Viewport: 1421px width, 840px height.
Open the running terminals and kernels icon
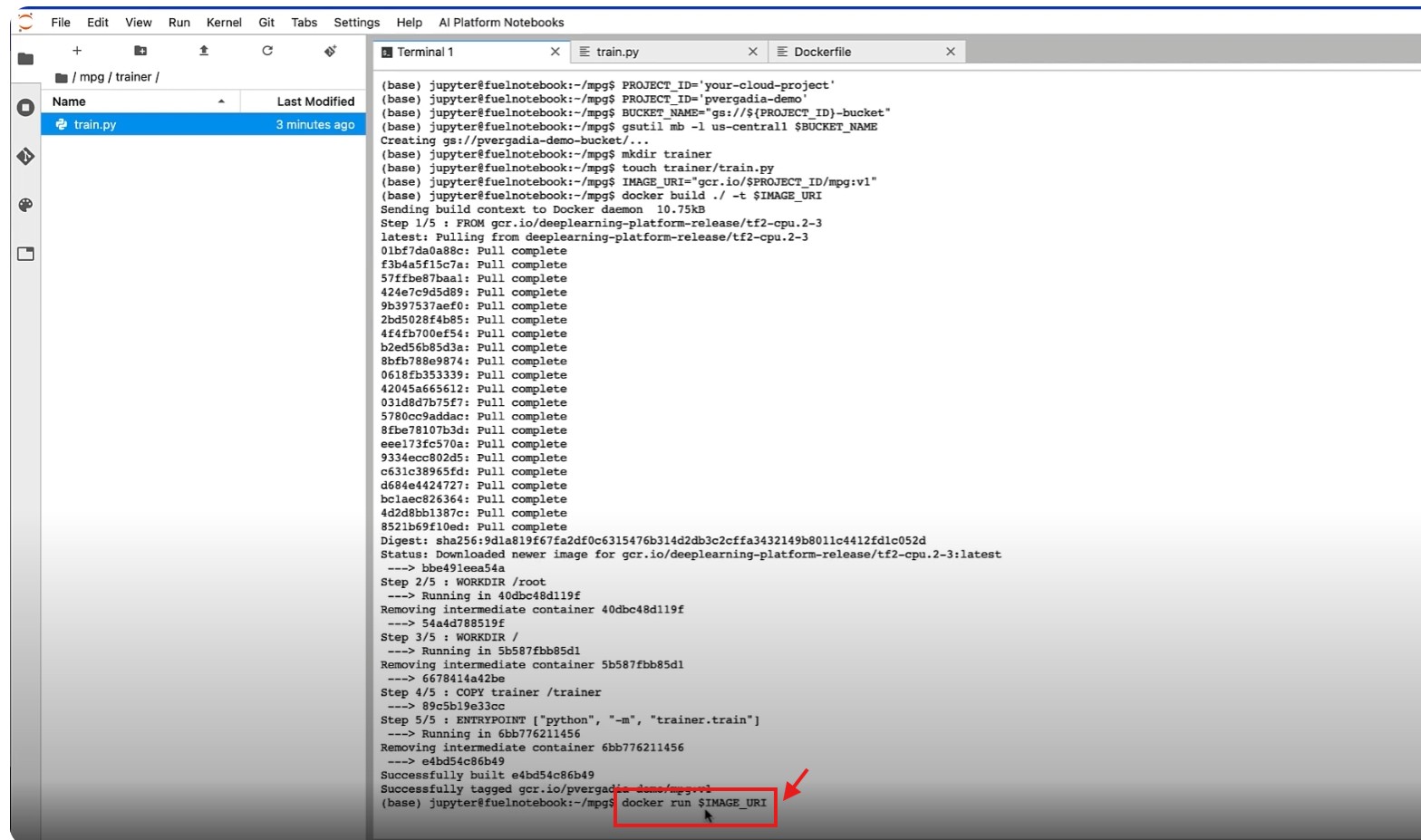pyautogui.click(x=25, y=108)
